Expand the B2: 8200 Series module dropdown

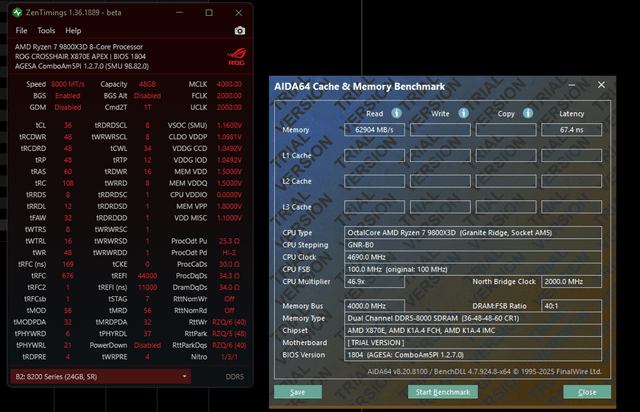tap(100, 376)
